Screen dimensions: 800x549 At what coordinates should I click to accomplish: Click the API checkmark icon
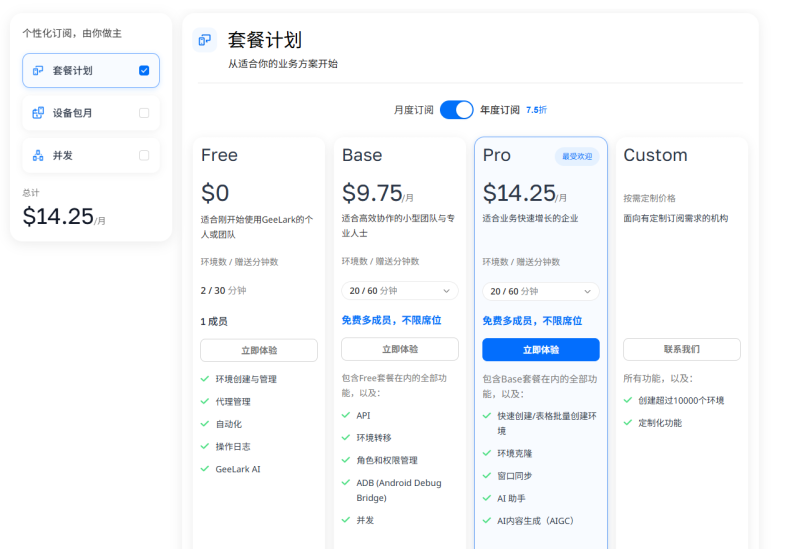[x=346, y=415]
